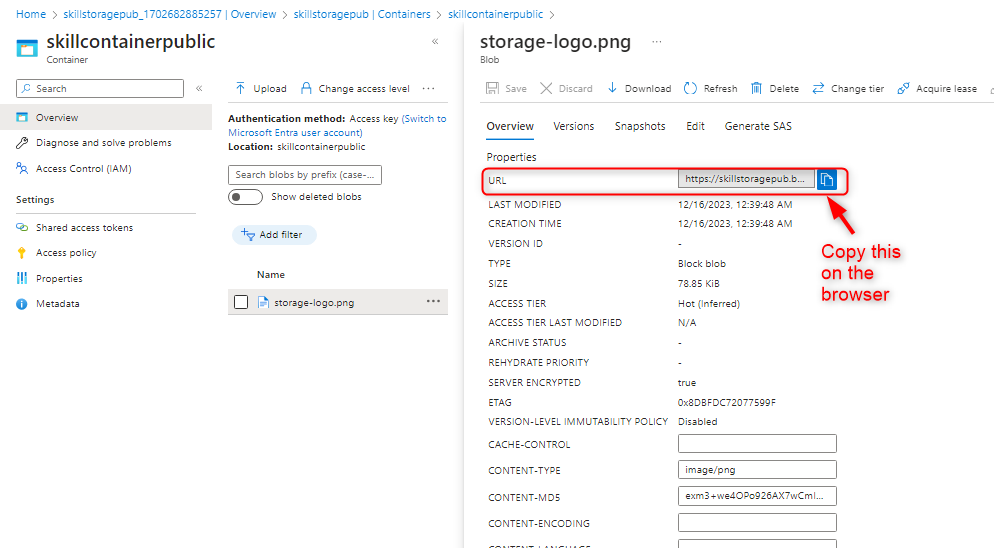Click the CACHE-CONTROL input field
The image size is (994, 548).
[x=757, y=444]
